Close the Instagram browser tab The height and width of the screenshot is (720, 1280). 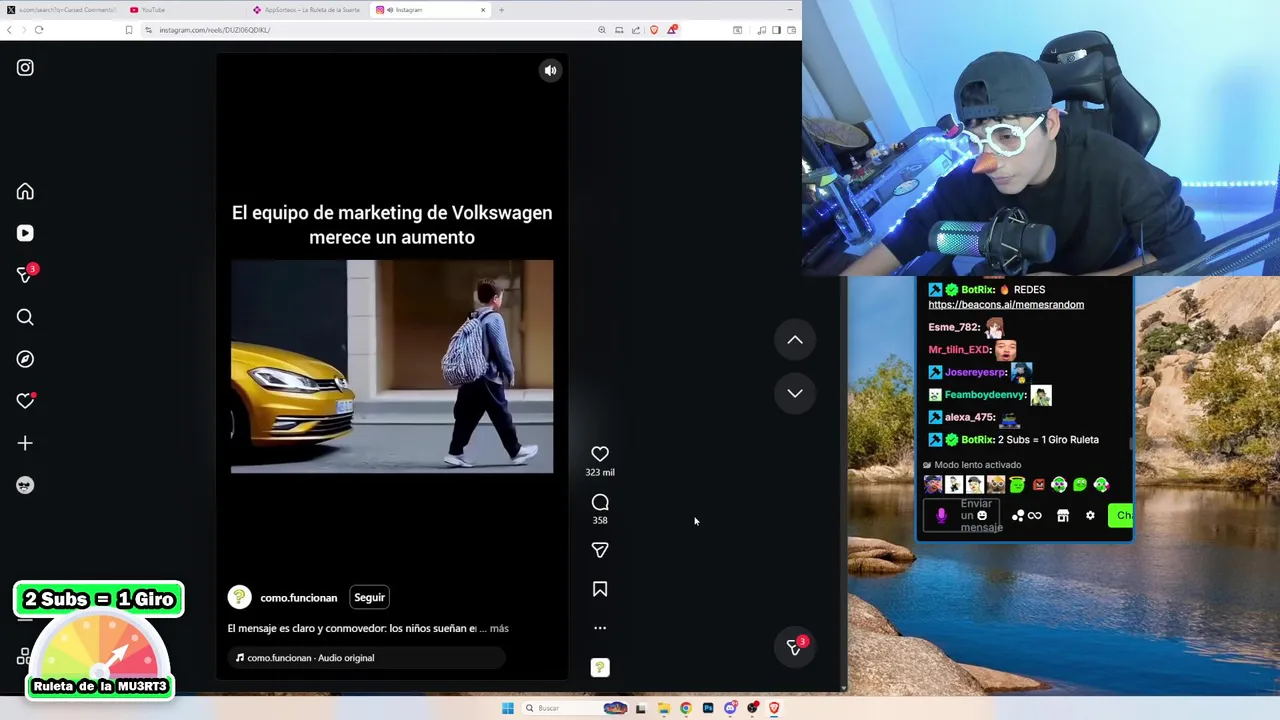483,10
